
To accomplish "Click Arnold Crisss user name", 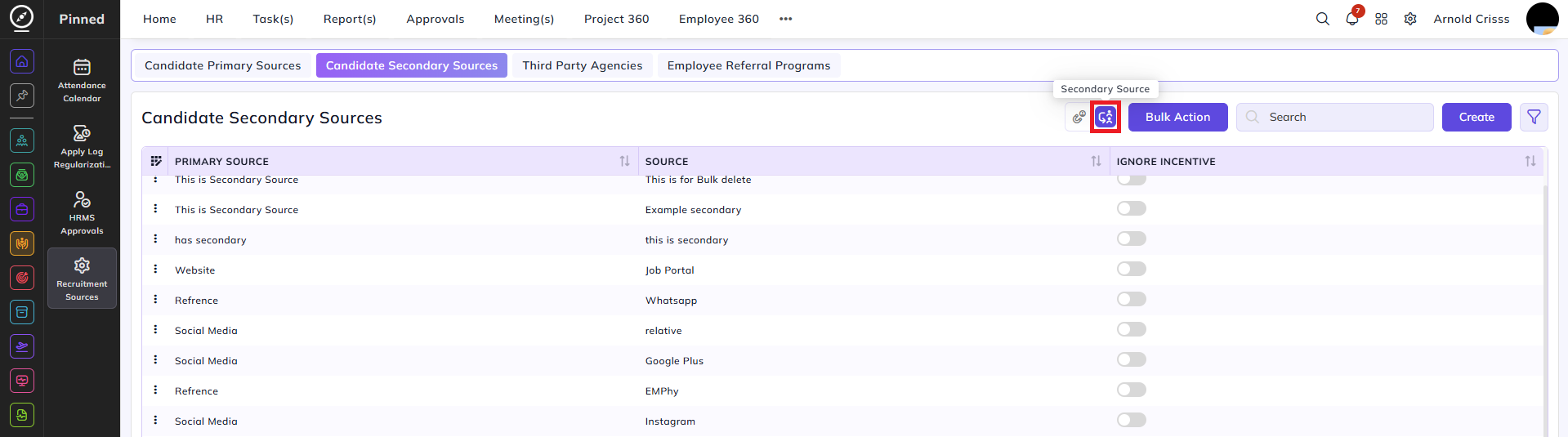I will (x=1472, y=19).
